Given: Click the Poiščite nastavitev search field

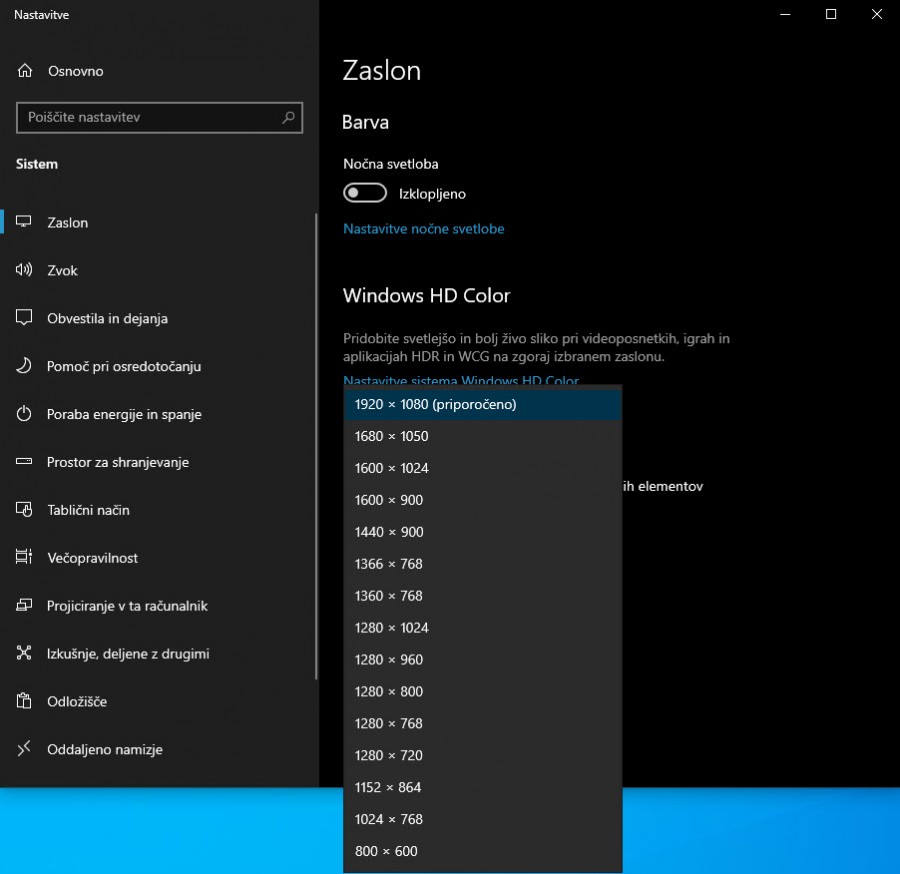Looking at the screenshot, I should [150, 118].
